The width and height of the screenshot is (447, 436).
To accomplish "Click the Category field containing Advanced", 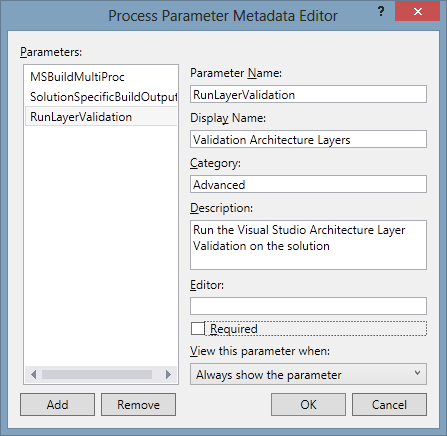I will click(308, 184).
